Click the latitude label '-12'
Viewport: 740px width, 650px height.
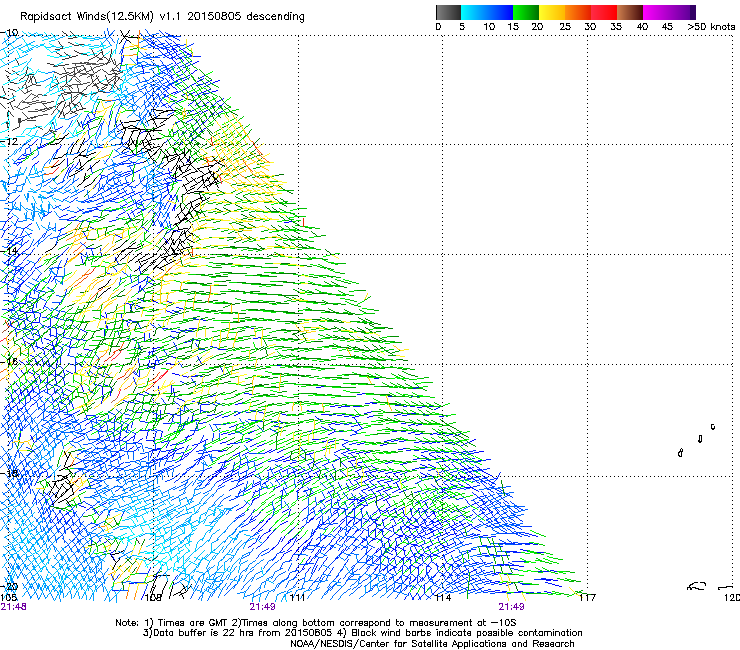[9, 142]
